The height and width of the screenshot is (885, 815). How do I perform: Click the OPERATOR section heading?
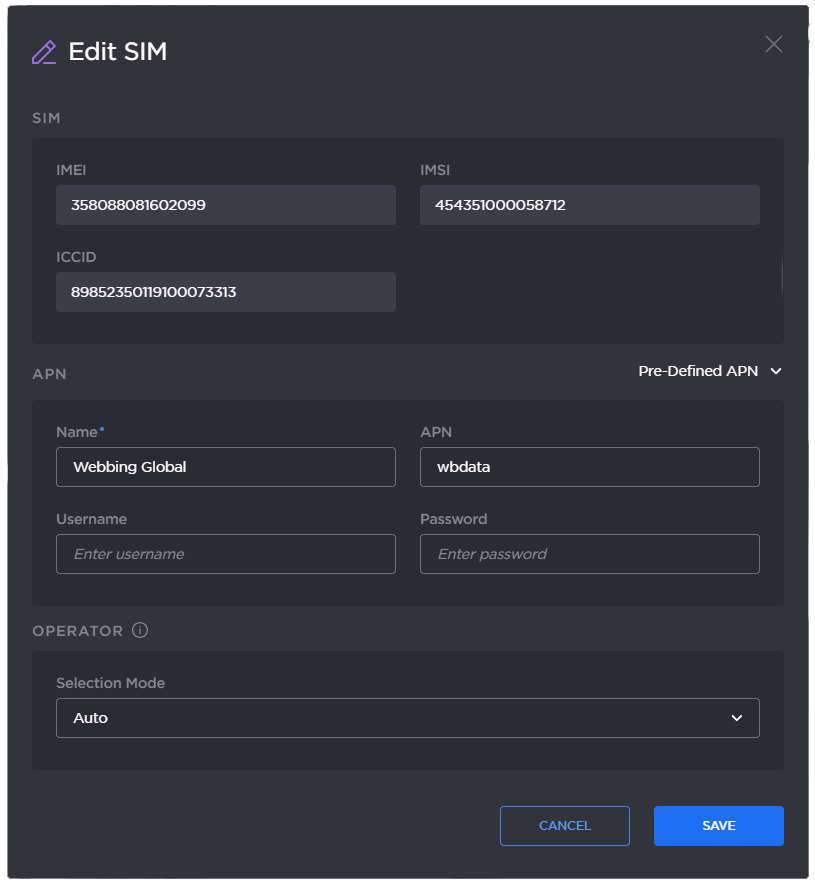pos(78,630)
